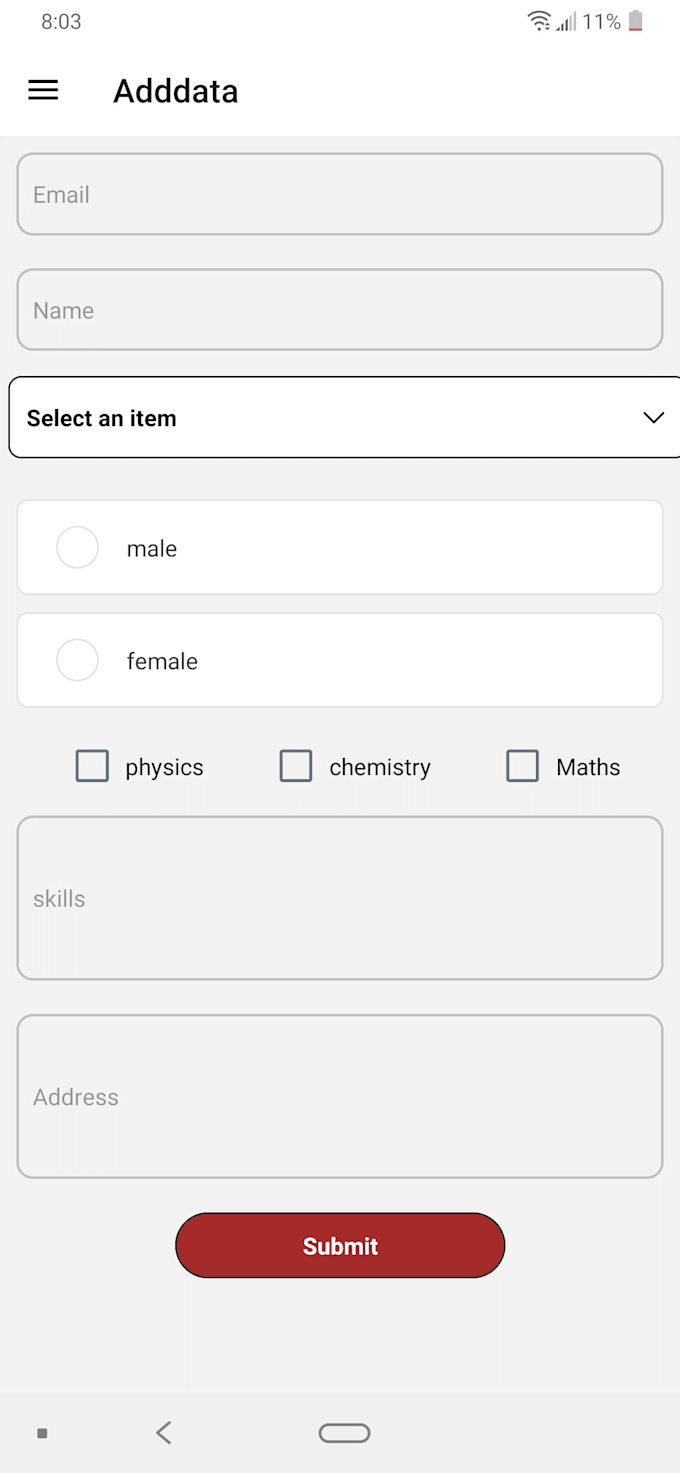Click the Address text area

tap(340, 1096)
